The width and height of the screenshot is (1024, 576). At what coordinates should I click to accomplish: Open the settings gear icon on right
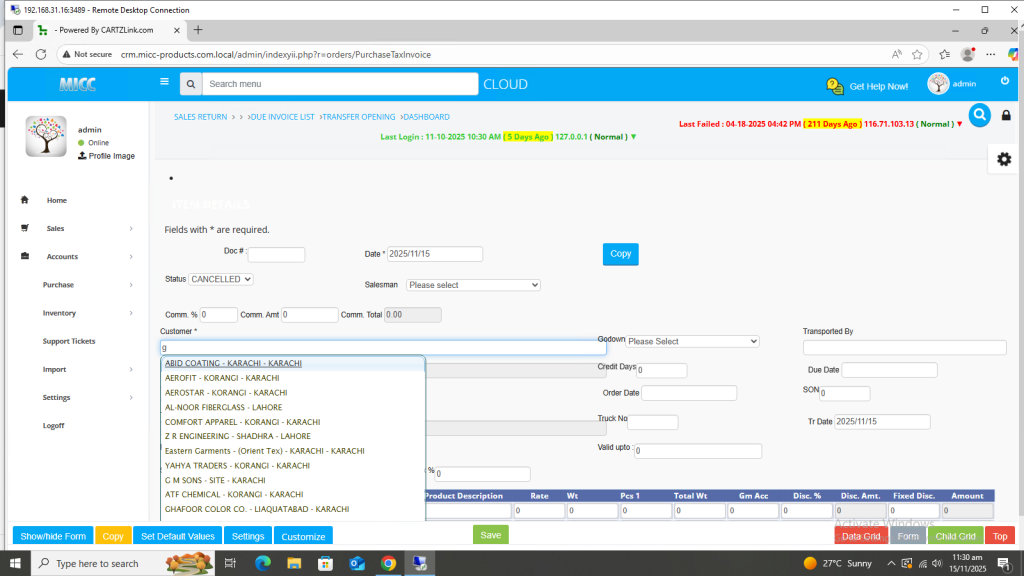point(1004,159)
